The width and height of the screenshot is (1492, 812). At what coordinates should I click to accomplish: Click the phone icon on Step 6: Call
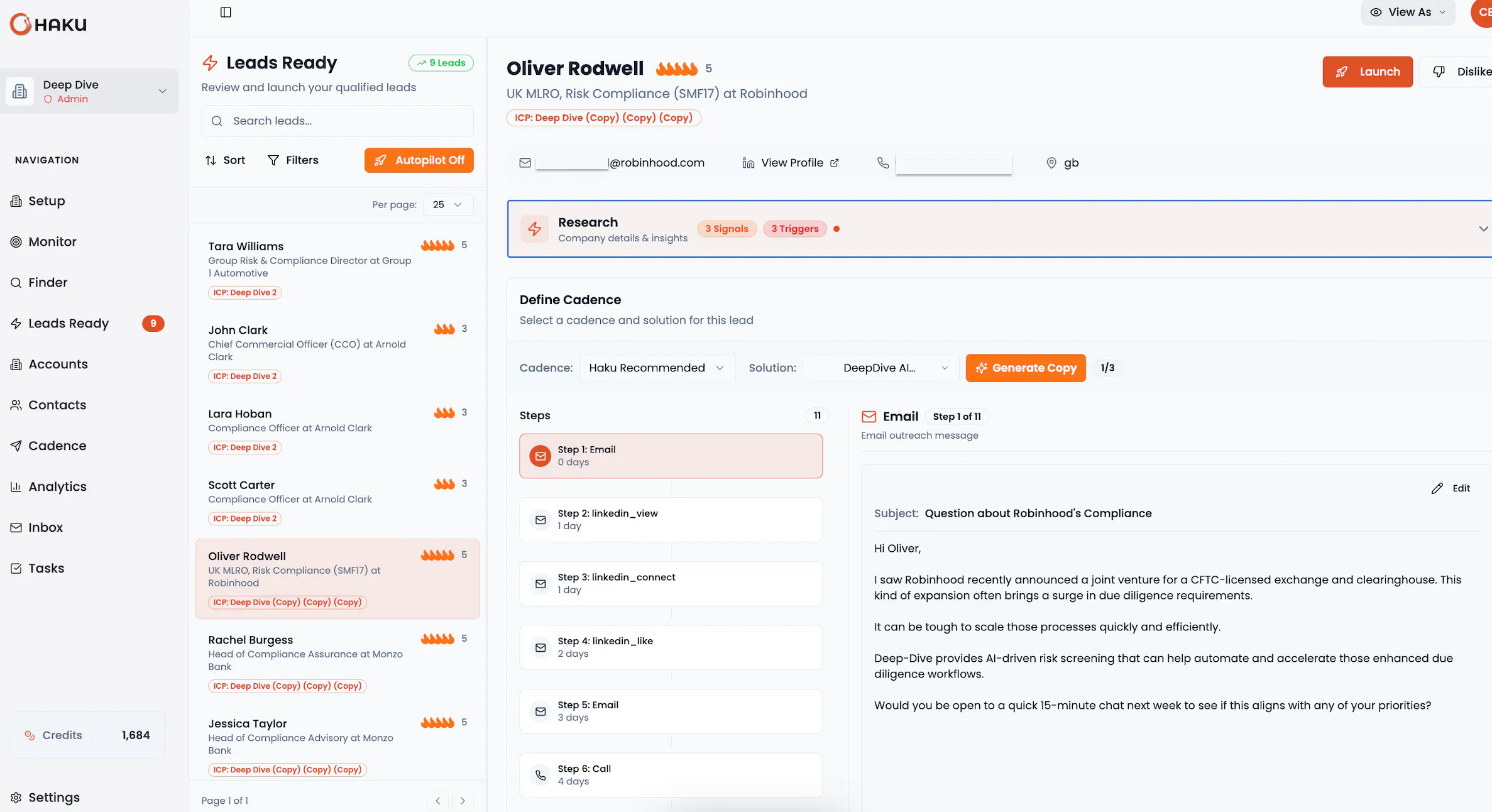(540, 776)
